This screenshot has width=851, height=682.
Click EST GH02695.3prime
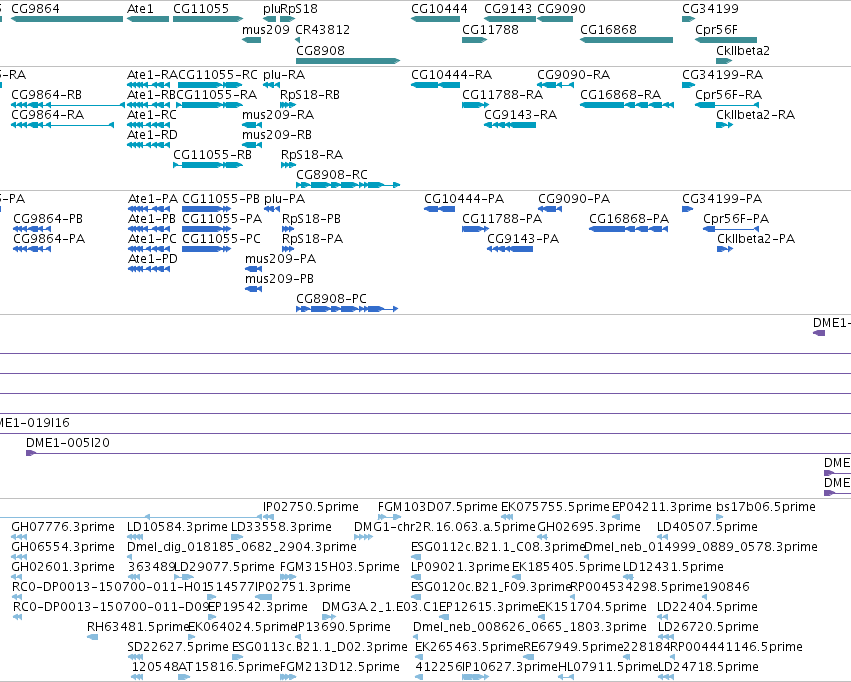coord(589,527)
